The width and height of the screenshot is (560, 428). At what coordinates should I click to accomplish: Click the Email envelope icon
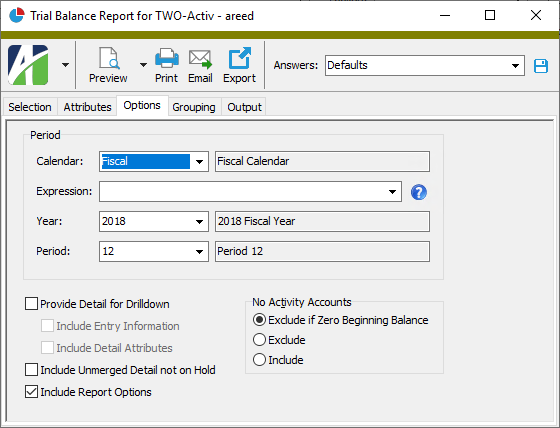coord(200,59)
